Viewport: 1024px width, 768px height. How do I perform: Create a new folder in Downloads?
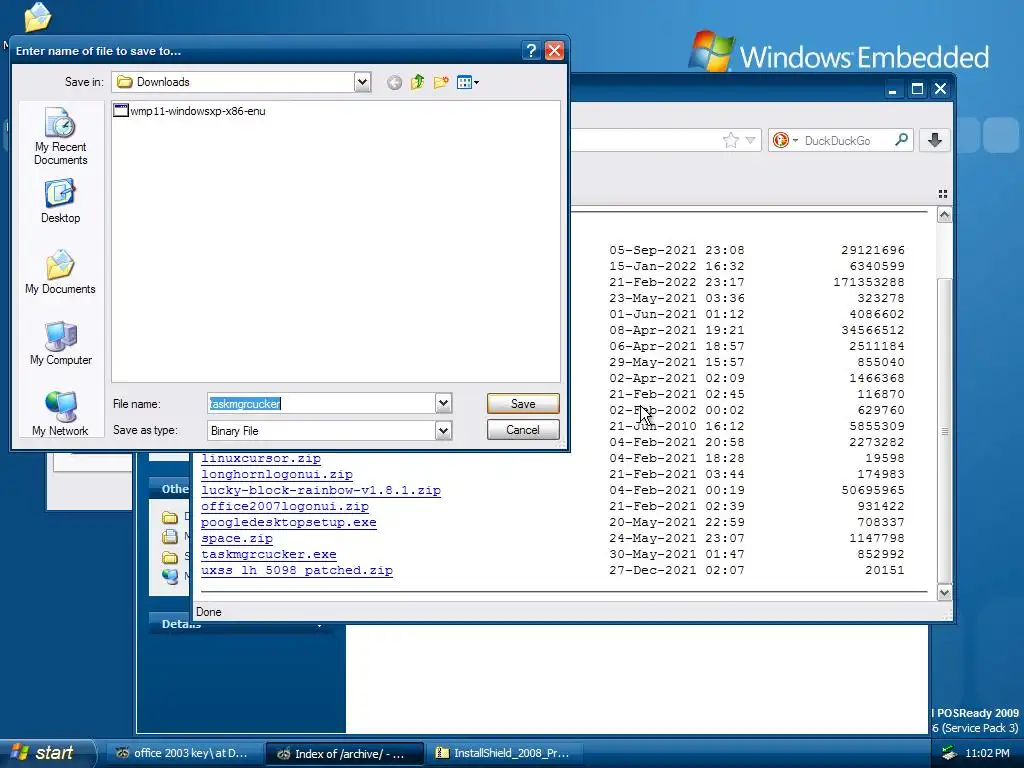(441, 82)
